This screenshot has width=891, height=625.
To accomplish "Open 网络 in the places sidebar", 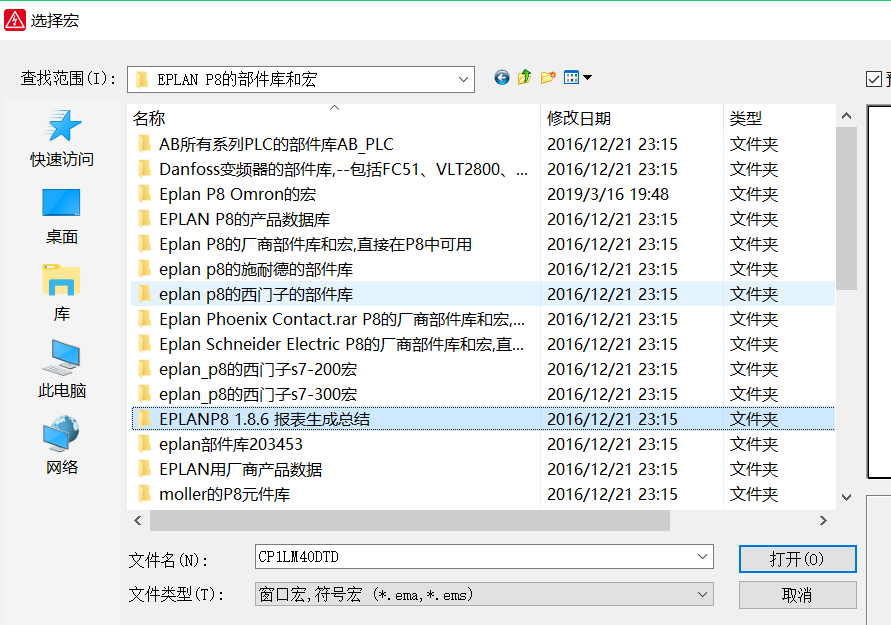I will [62, 446].
